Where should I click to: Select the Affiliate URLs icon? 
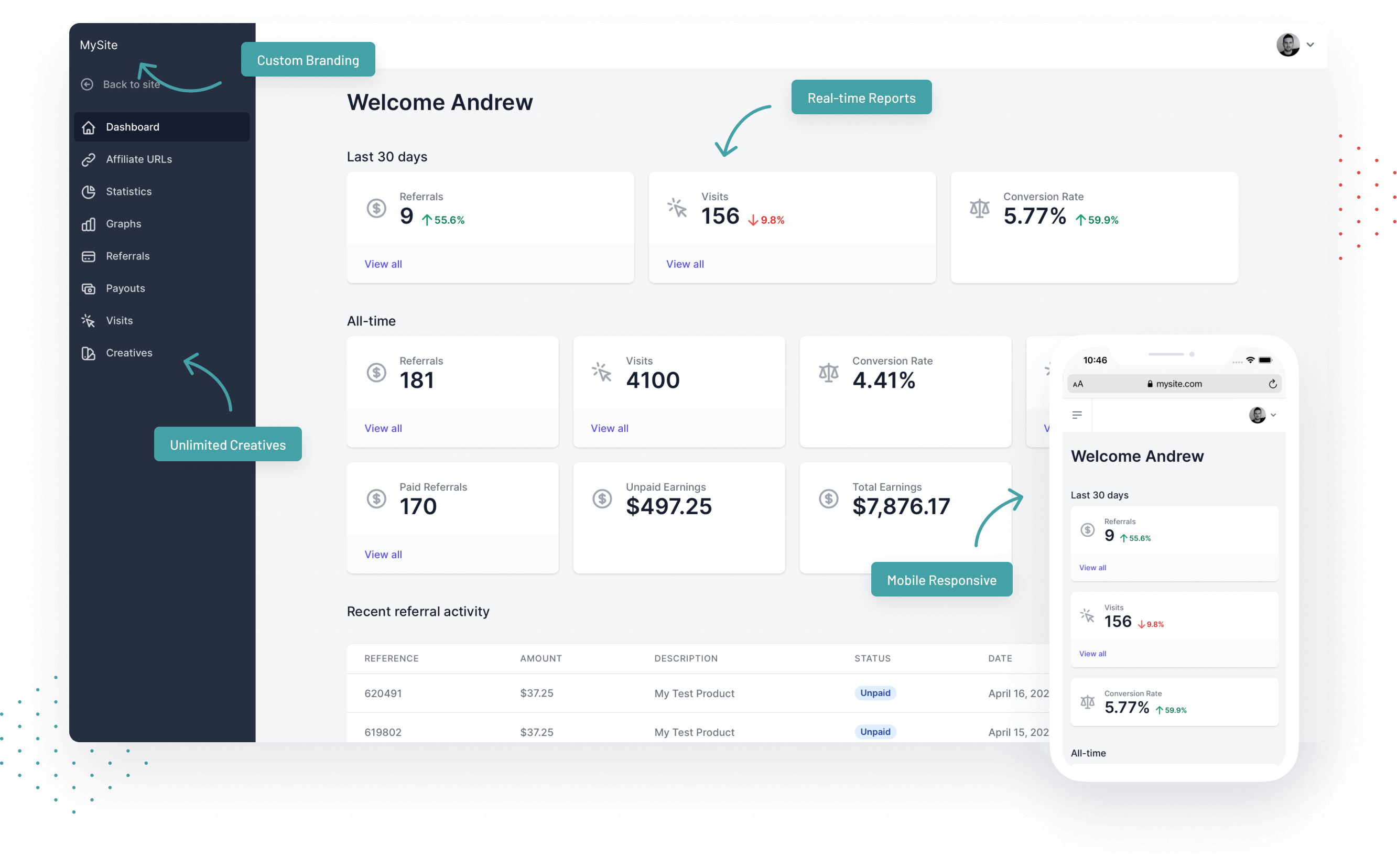[88, 158]
